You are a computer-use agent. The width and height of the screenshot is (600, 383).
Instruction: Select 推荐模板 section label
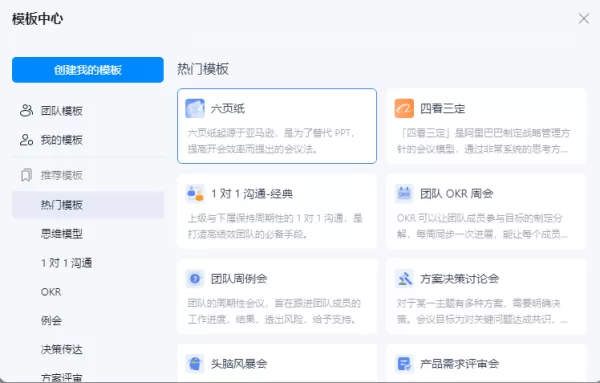pos(62,175)
